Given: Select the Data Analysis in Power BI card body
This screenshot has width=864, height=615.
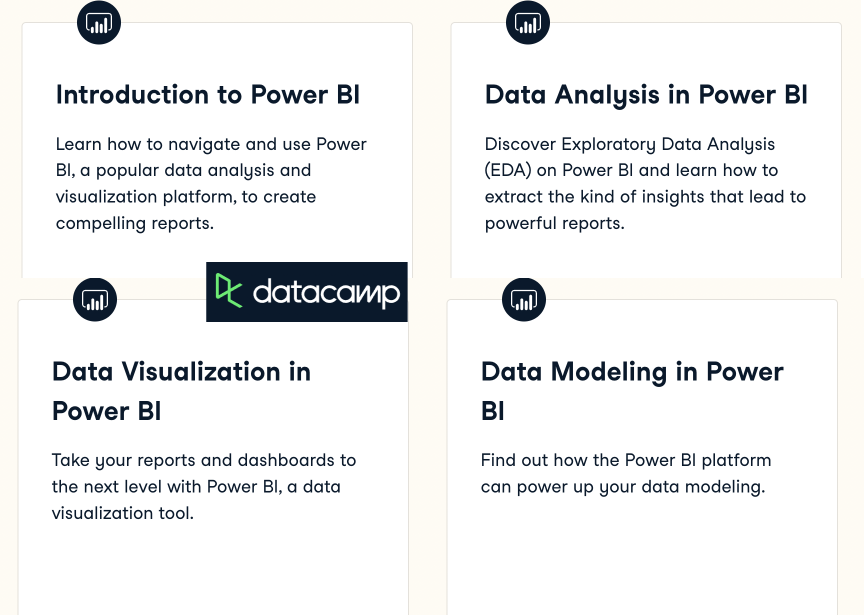Looking at the screenshot, I should [646, 150].
